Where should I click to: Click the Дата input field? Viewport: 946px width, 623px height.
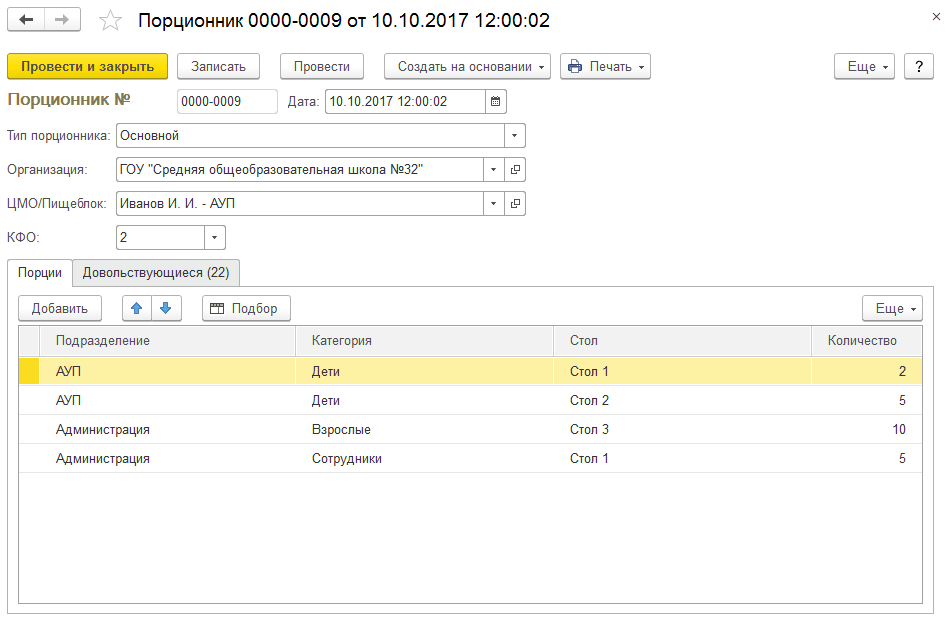pos(405,101)
